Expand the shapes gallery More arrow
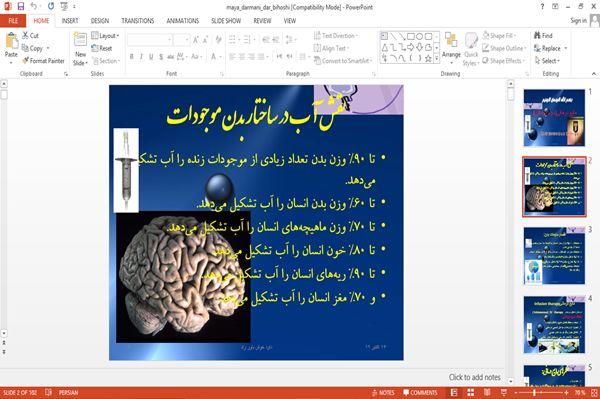This screenshot has width=600, height=399. click(437, 59)
